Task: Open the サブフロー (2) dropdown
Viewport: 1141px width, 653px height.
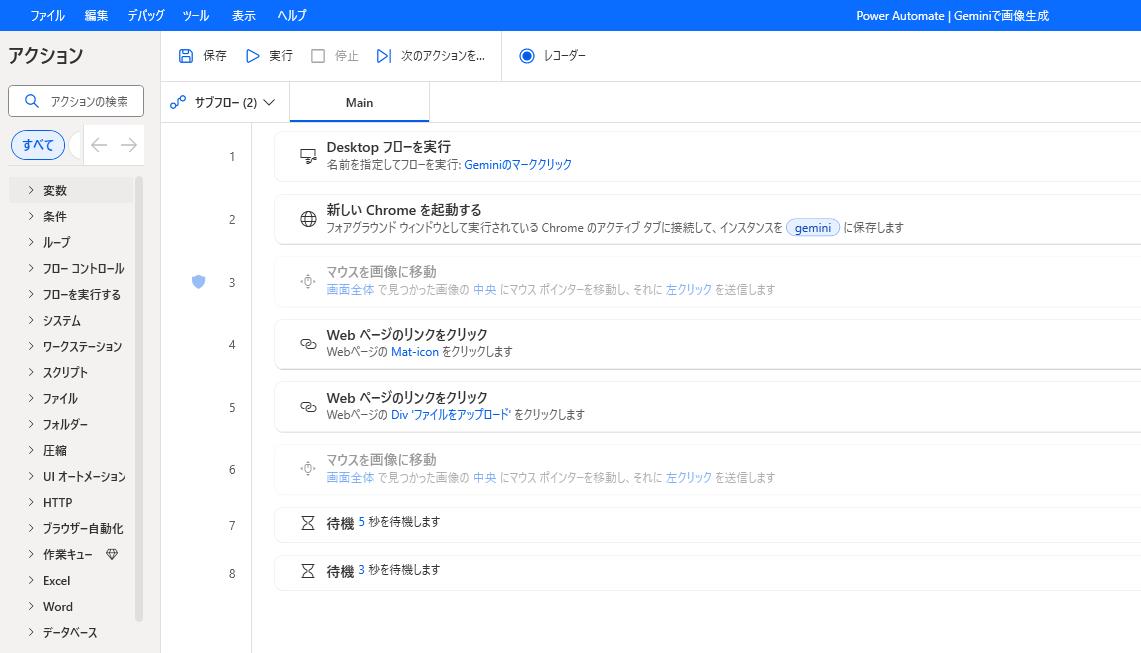Action: point(223,102)
